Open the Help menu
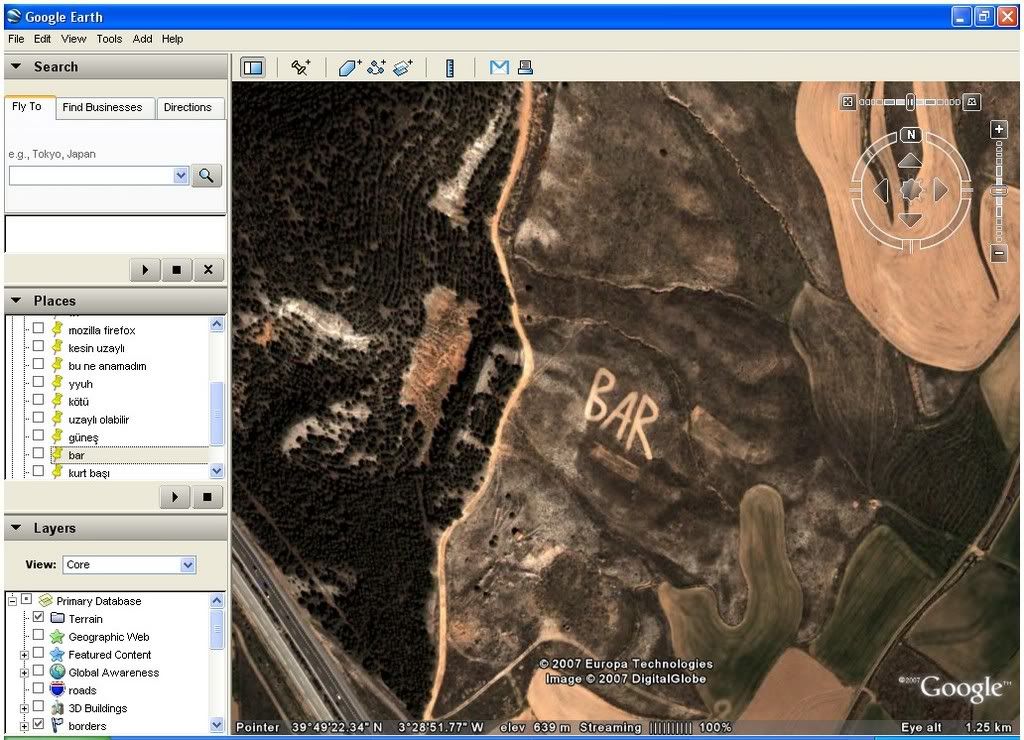Viewport: 1024px width, 740px height. pyautogui.click(x=172, y=39)
